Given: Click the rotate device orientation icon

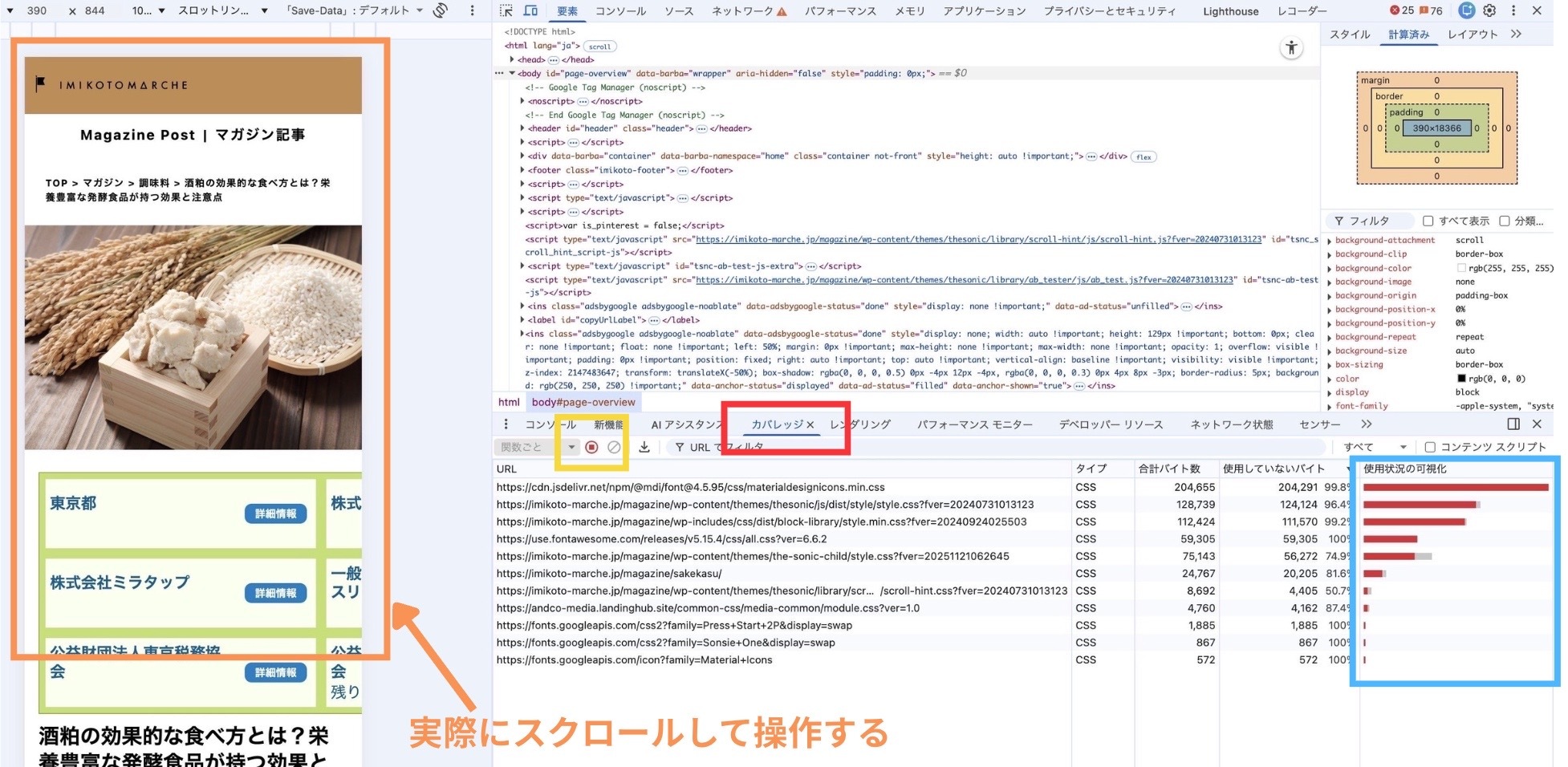Looking at the screenshot, I should [441, 10].
